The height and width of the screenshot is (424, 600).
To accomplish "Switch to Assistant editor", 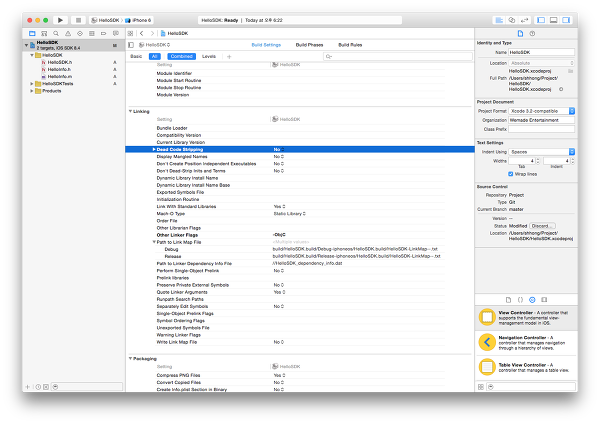I will click(x=512, y=20).
